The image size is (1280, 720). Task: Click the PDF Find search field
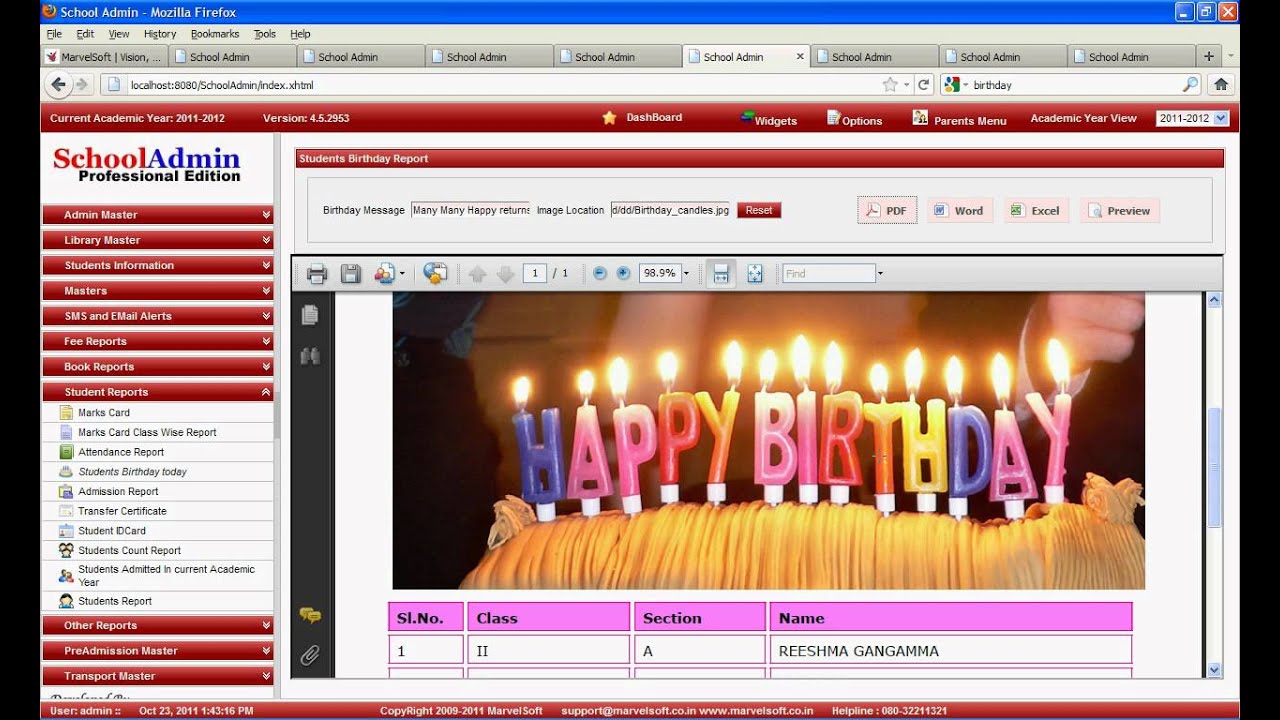click(x=829, y=273)
